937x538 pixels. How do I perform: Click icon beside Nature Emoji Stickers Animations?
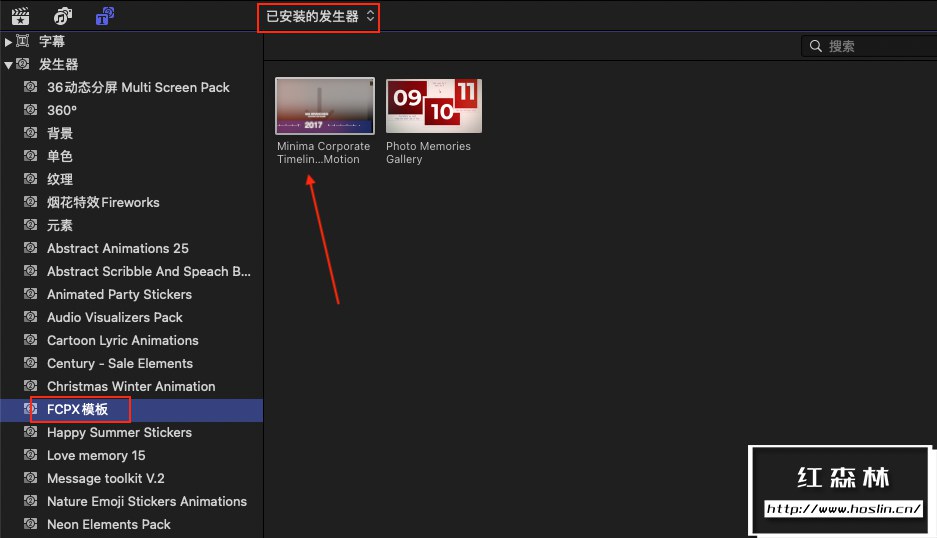30,501
